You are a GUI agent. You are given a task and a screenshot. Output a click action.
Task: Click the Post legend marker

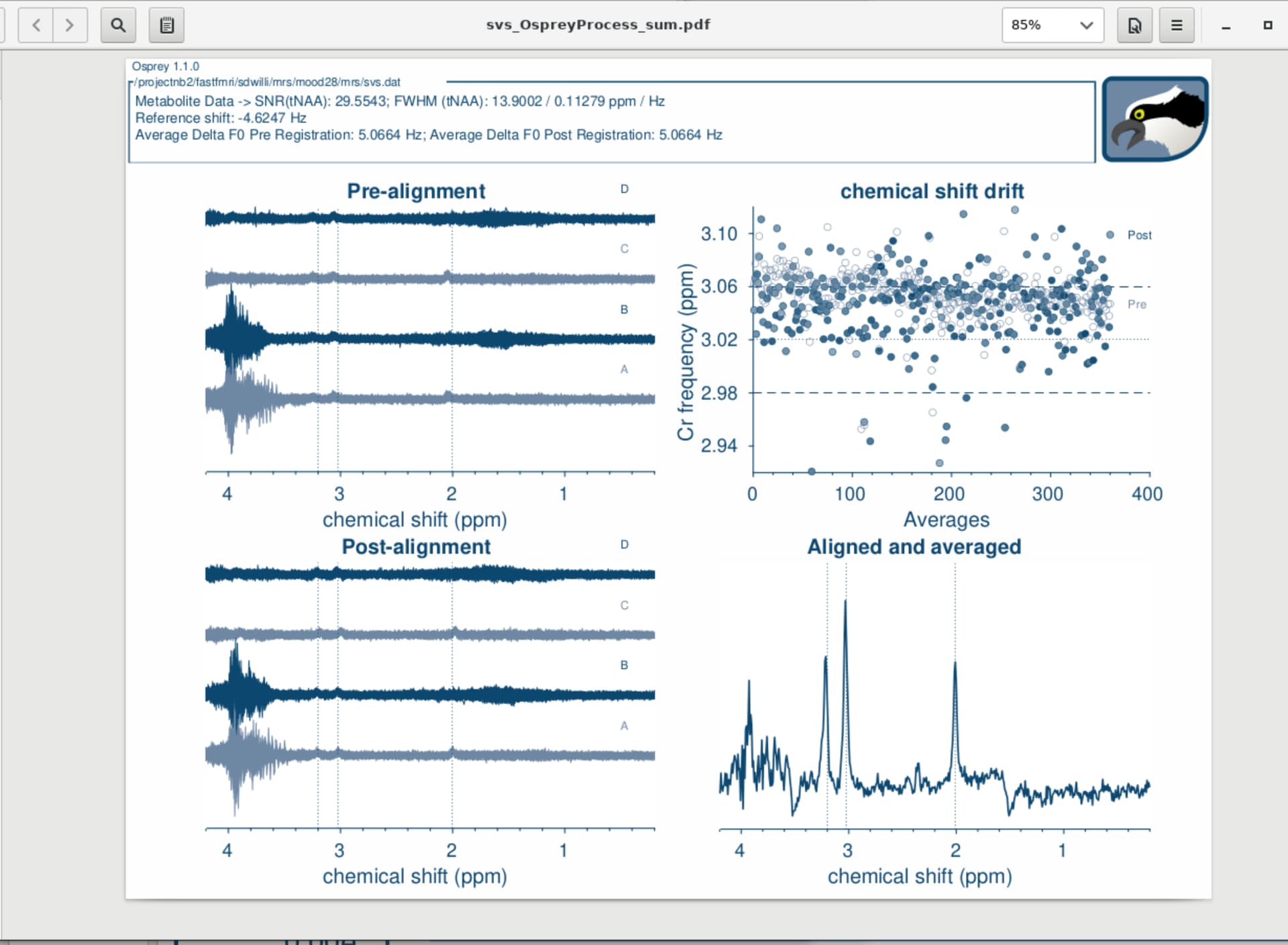[1110, 235]
